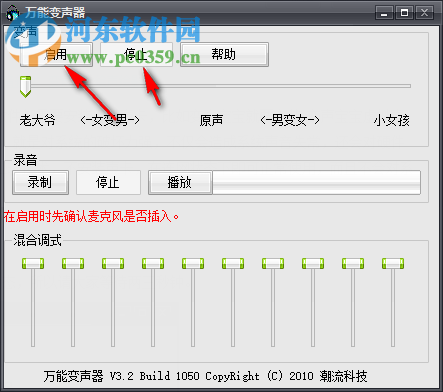Image resolution: width=443 pixels, height=392 pixels.
Task: Stop recording with the 停止 button beside 录制
Action: [108, 182]
